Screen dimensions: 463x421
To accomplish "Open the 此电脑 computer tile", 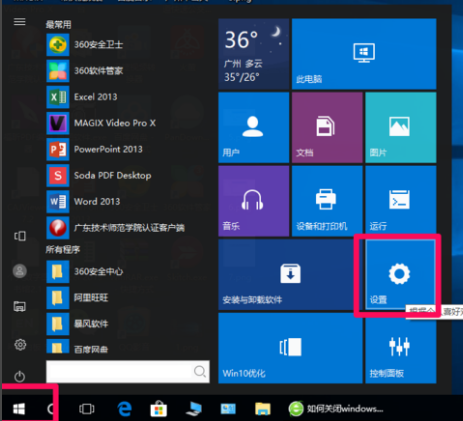I will (x=364, y=54).
